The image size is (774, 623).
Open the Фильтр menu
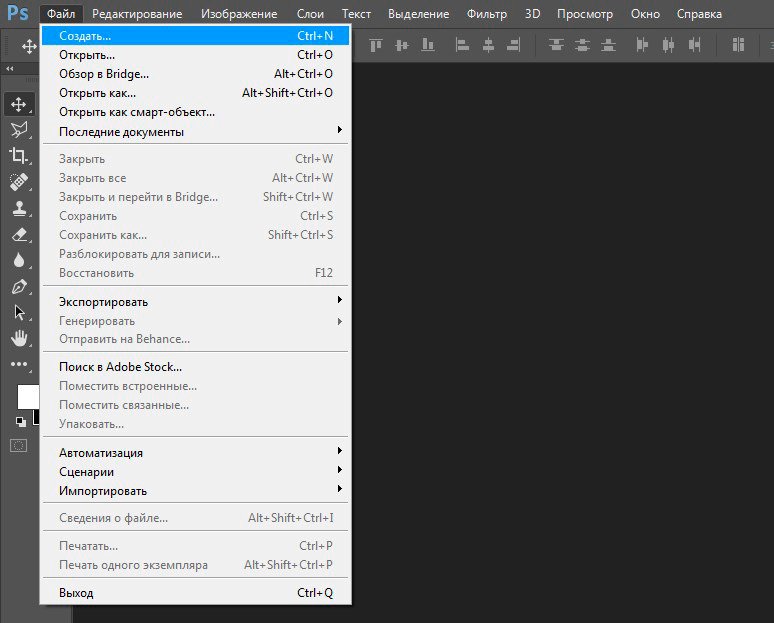tap(487, 14)
